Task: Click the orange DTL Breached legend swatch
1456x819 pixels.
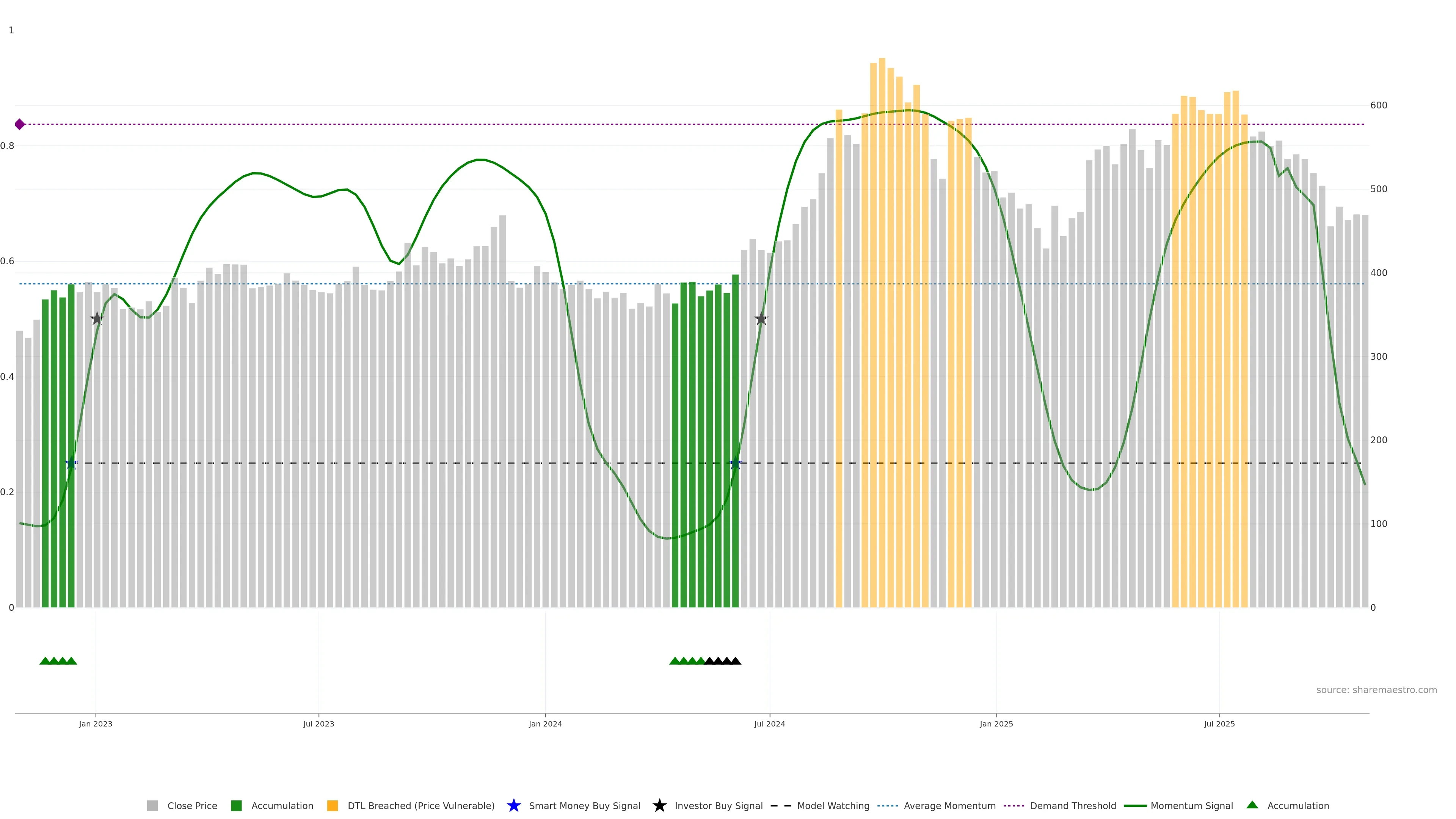Action: click(x=333, y=806)
